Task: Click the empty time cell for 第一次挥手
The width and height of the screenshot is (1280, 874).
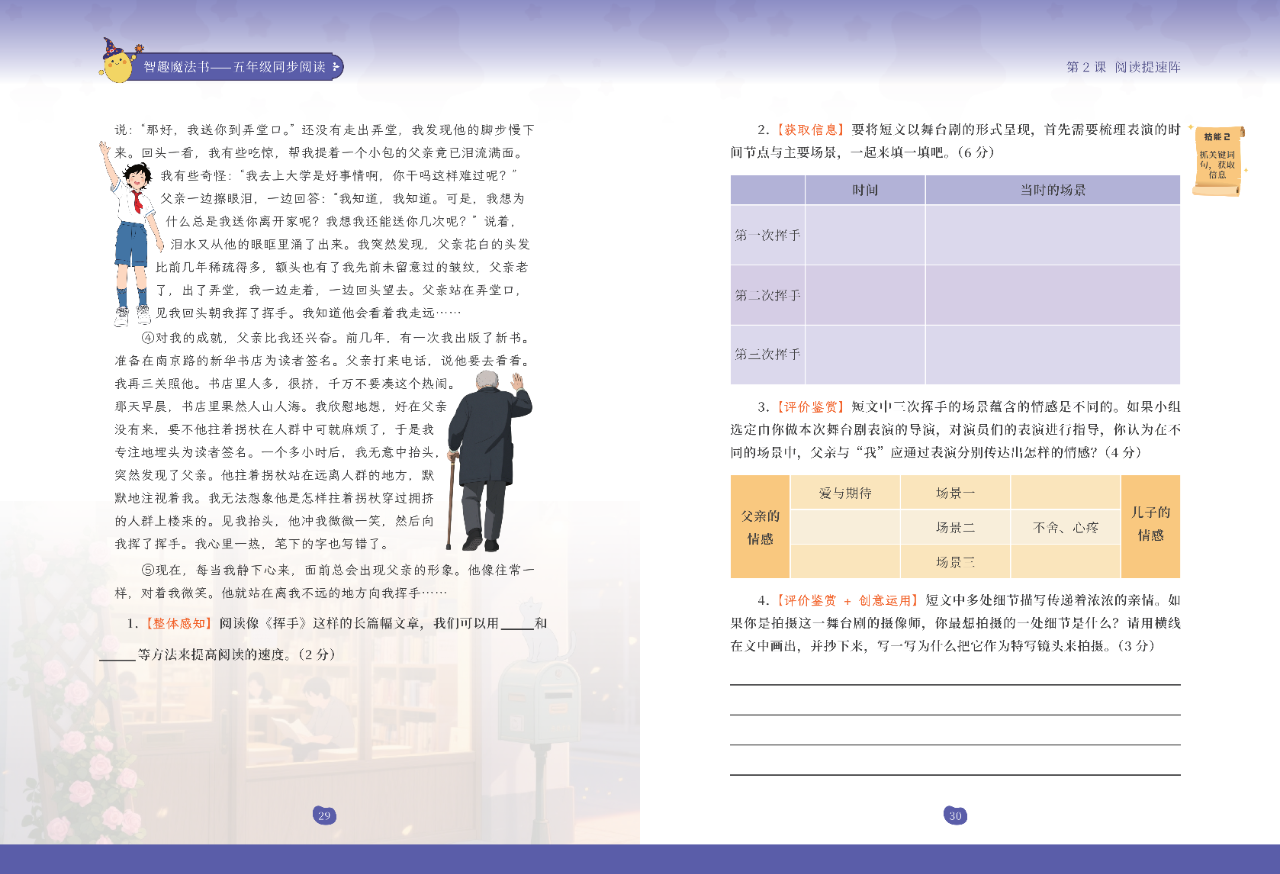Action: [865, 235]
